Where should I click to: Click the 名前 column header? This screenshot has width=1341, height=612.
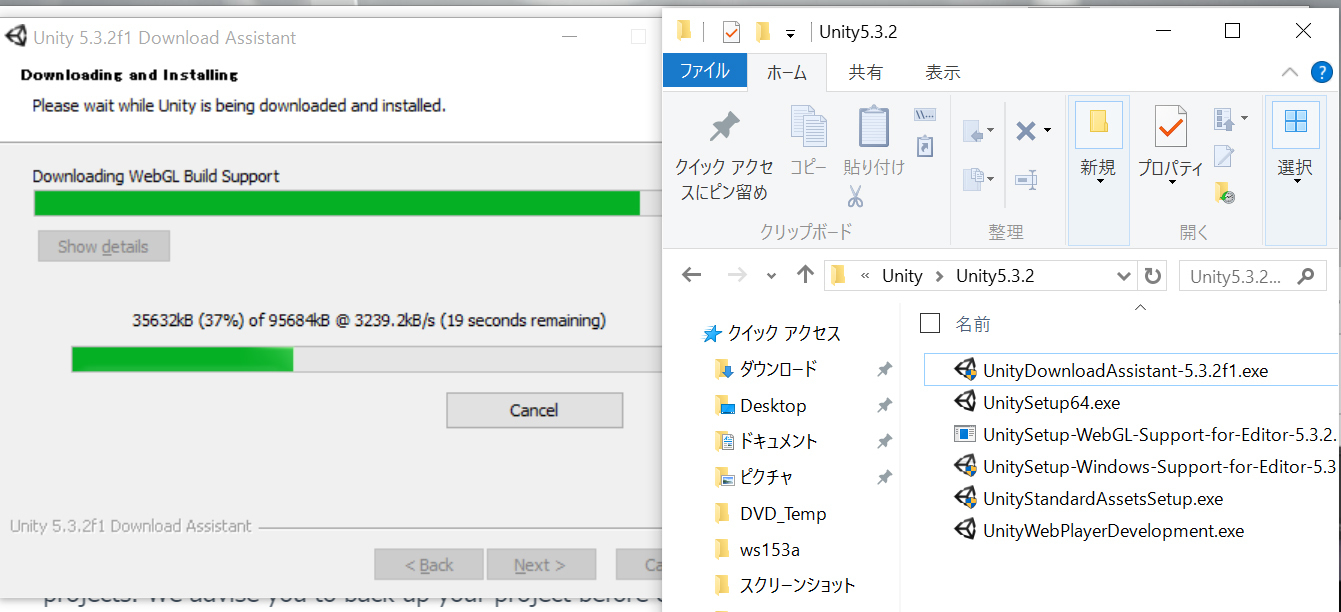point(973,324)
